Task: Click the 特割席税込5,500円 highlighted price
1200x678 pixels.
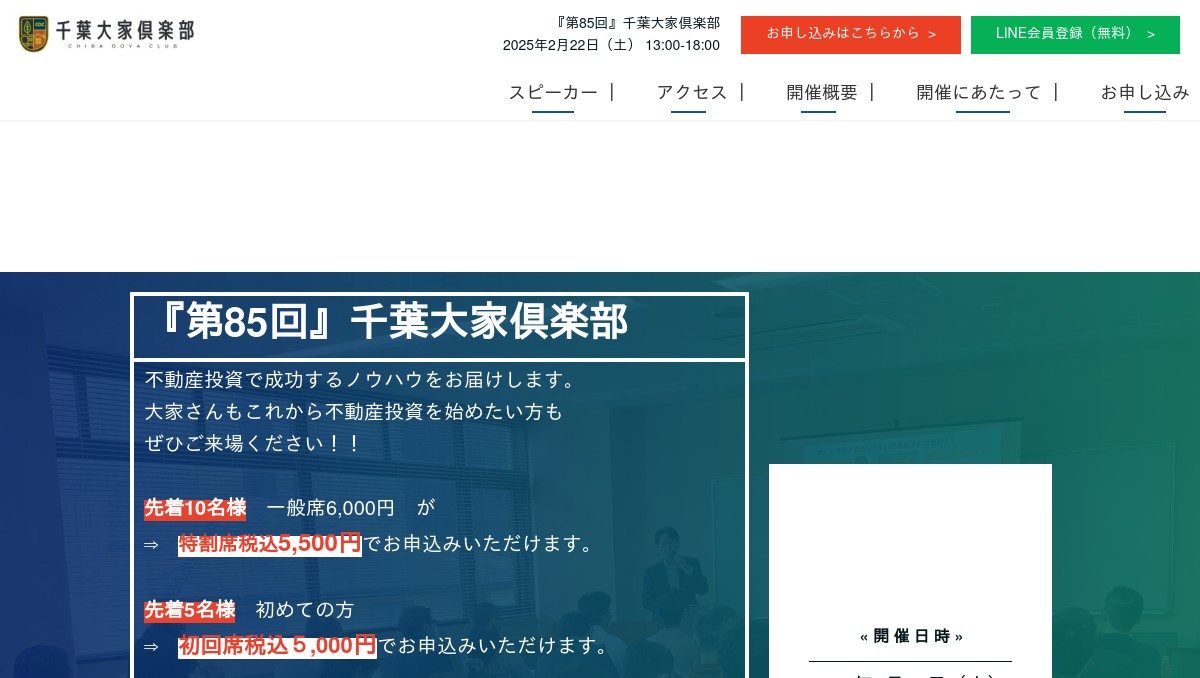Action: point(270,543)
